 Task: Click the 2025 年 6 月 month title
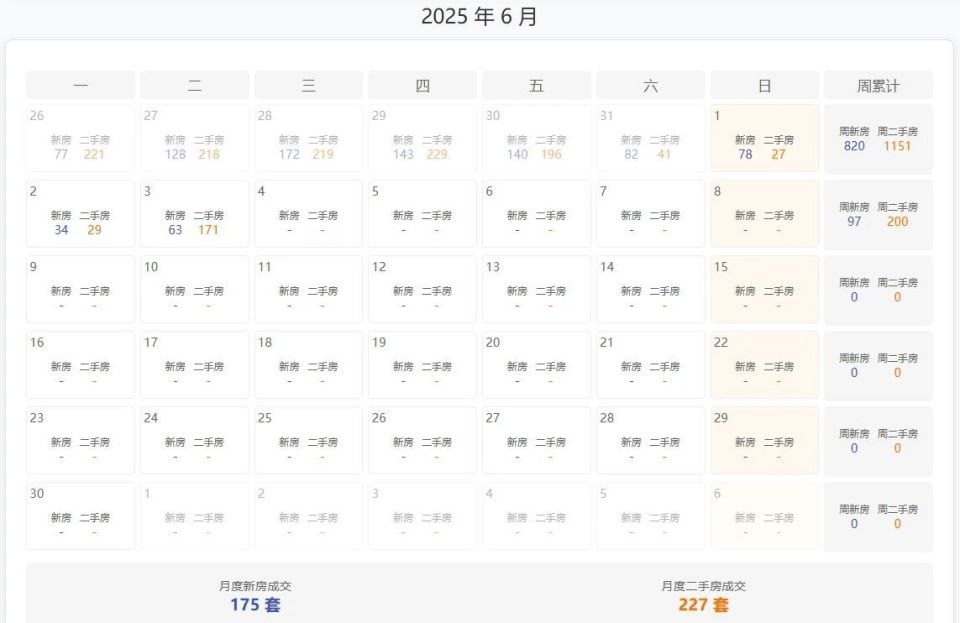(x=479, y=17)
